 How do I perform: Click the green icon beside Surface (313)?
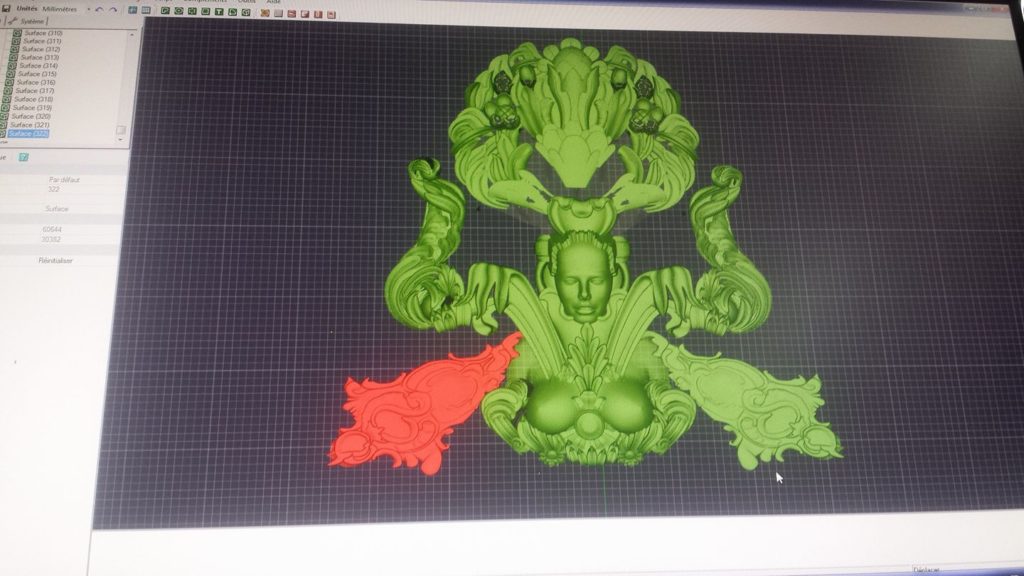tap(13, 57)
